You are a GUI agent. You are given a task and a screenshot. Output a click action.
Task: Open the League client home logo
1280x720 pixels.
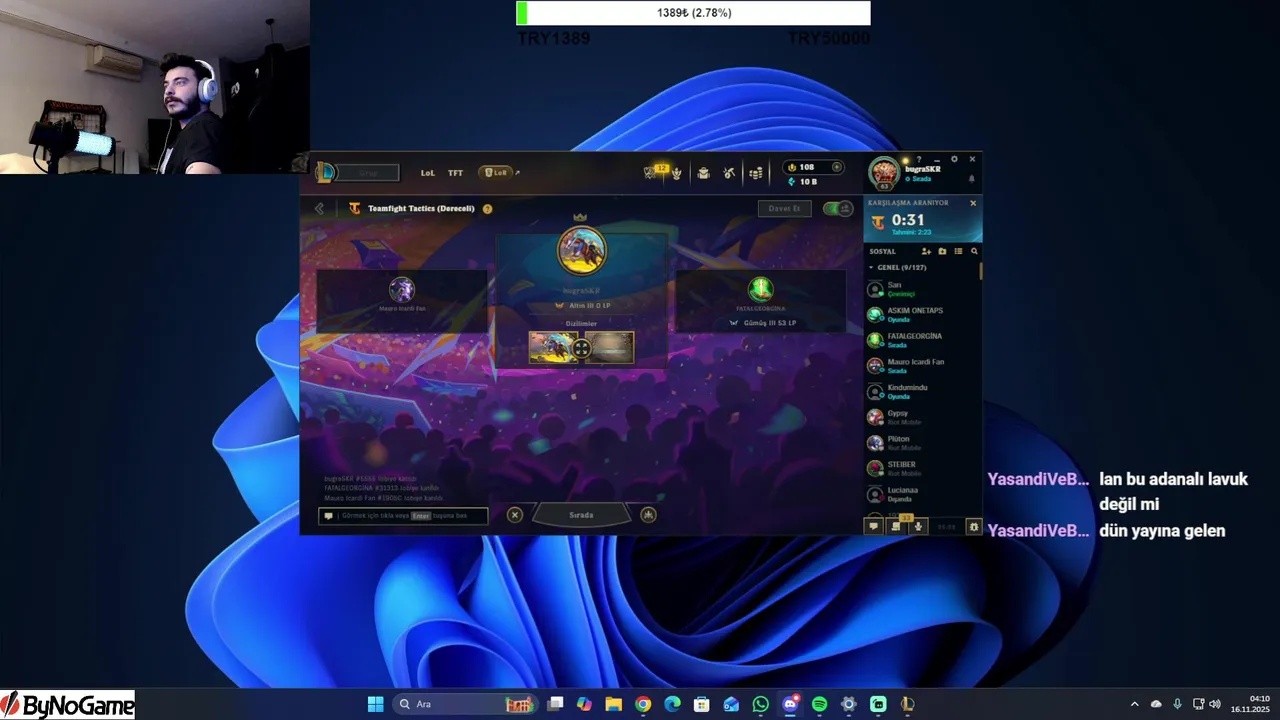(326, 173)
